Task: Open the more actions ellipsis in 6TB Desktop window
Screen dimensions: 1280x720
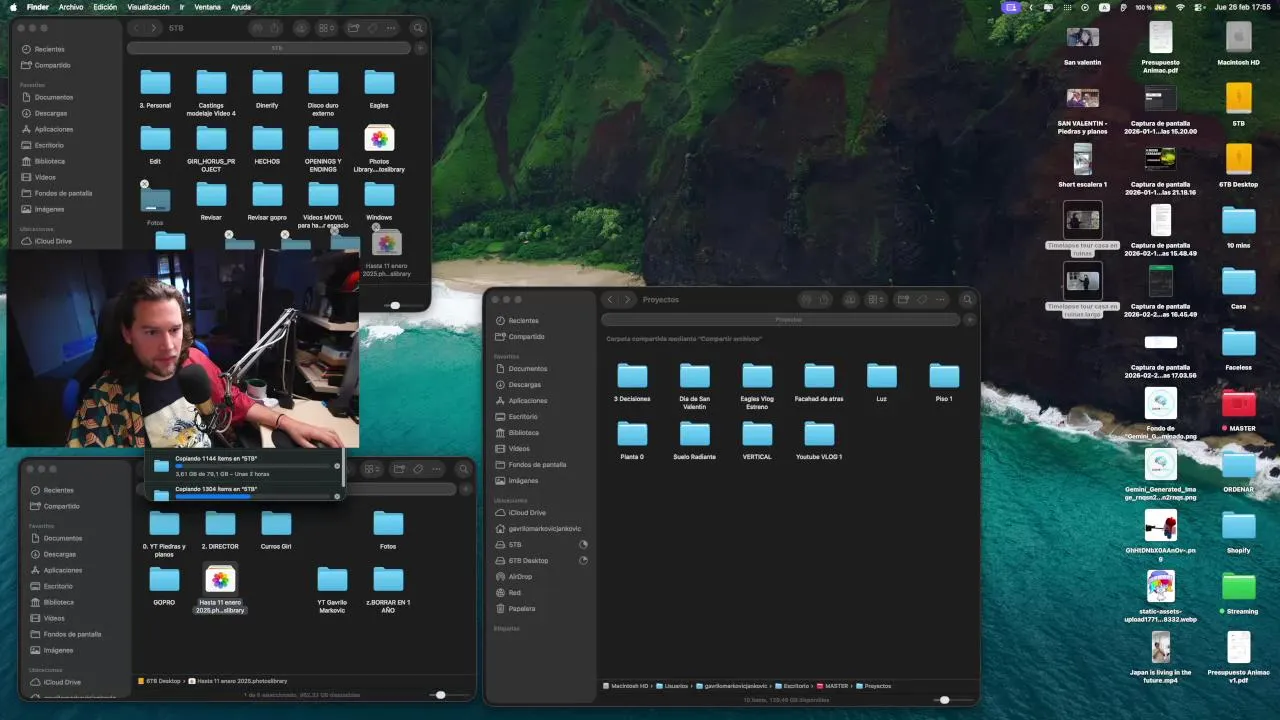Action: [436, 469]
